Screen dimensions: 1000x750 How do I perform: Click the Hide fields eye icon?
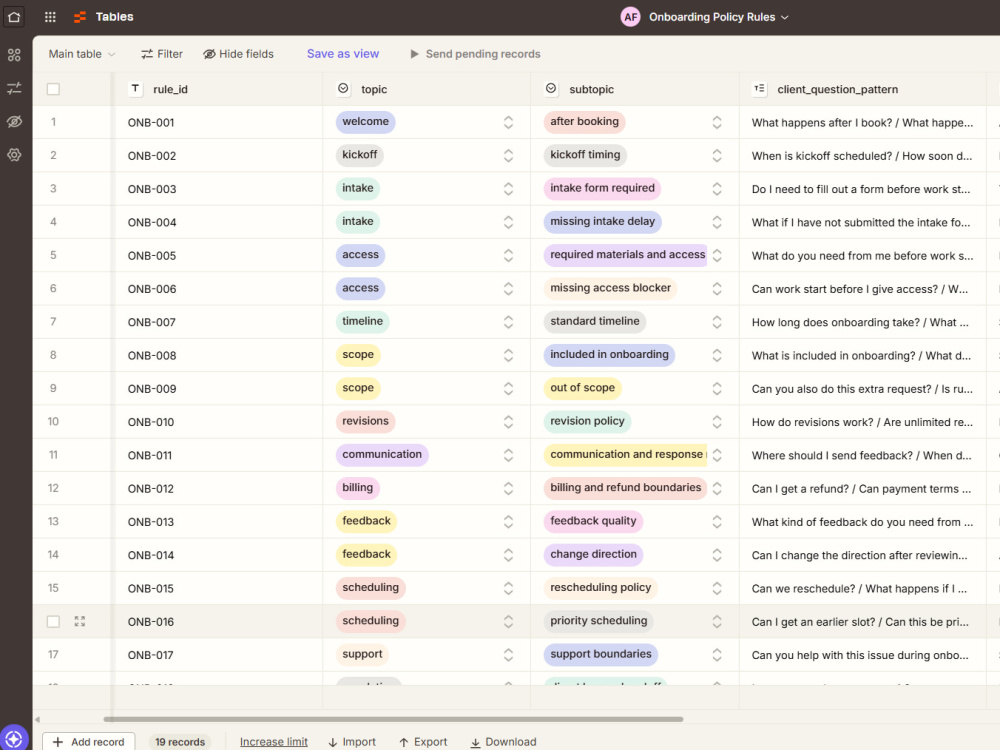point(209,54)
